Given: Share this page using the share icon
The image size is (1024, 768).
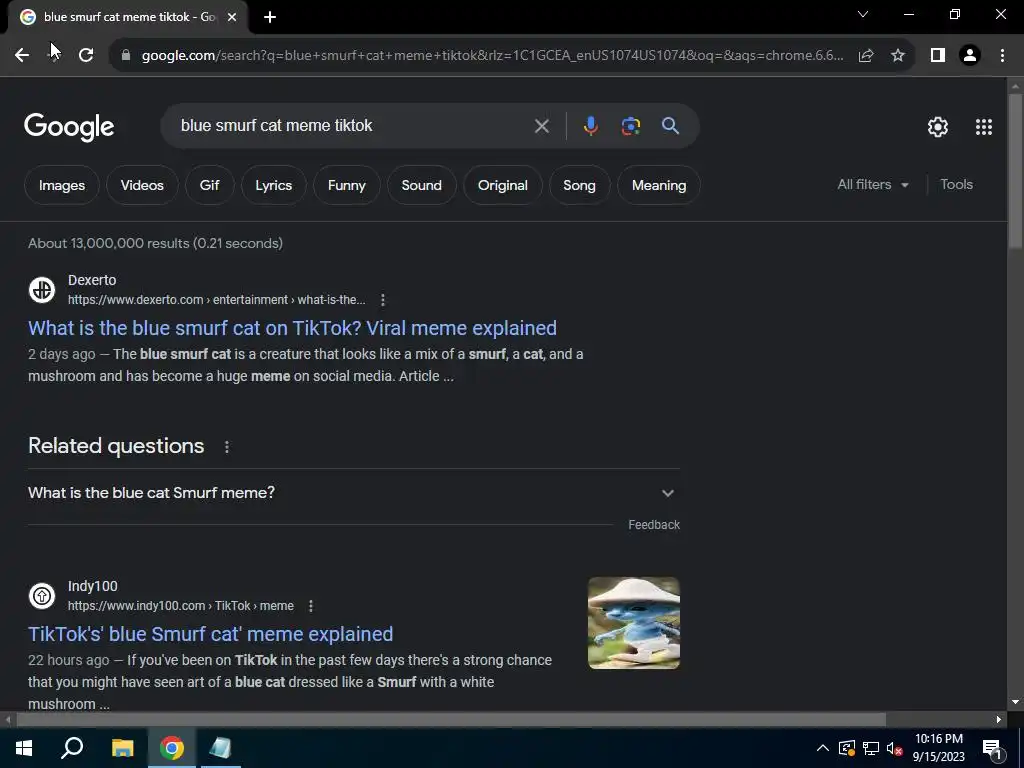Looking at the screenshot, I should [x=866, y=56].
